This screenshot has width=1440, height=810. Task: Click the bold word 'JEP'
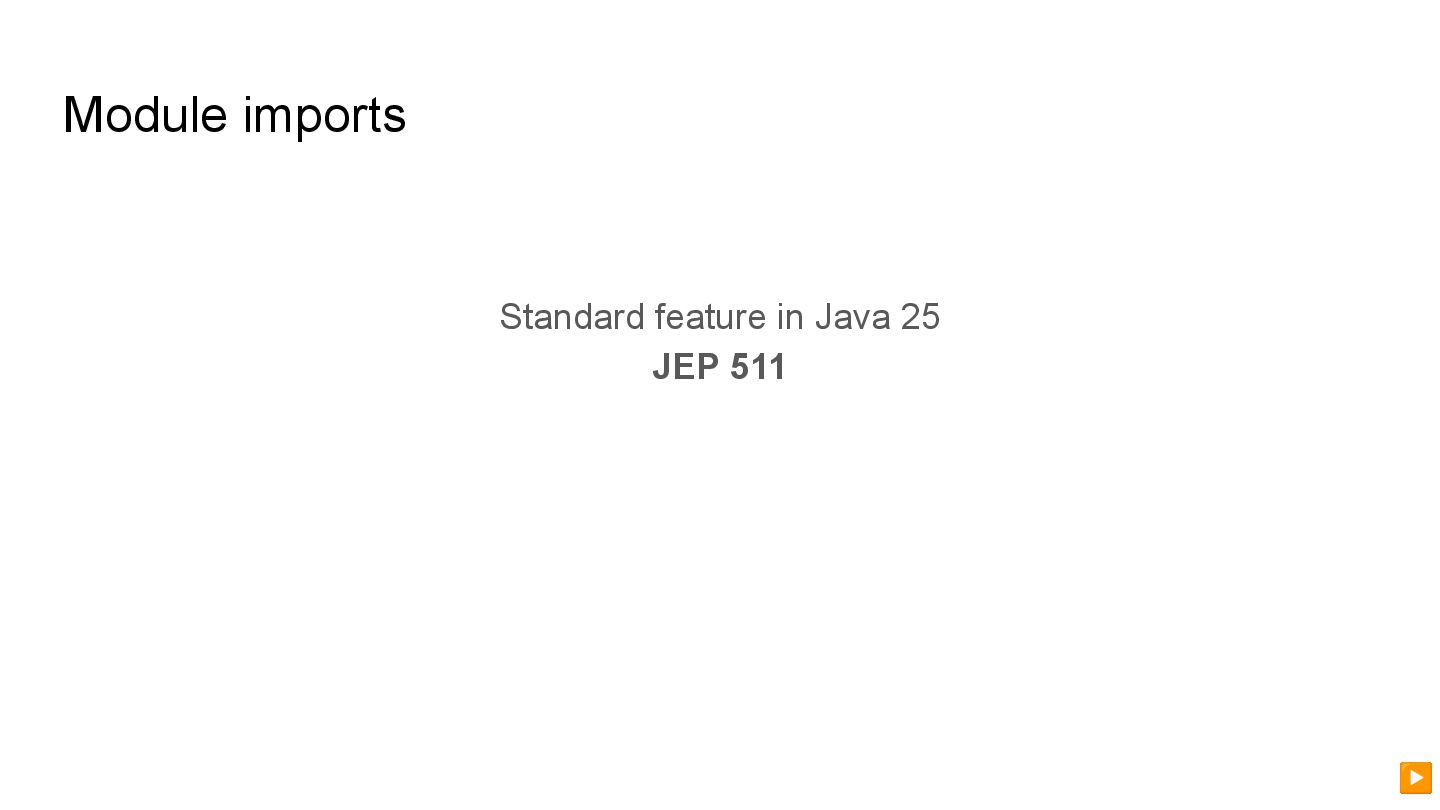[686, 367]
